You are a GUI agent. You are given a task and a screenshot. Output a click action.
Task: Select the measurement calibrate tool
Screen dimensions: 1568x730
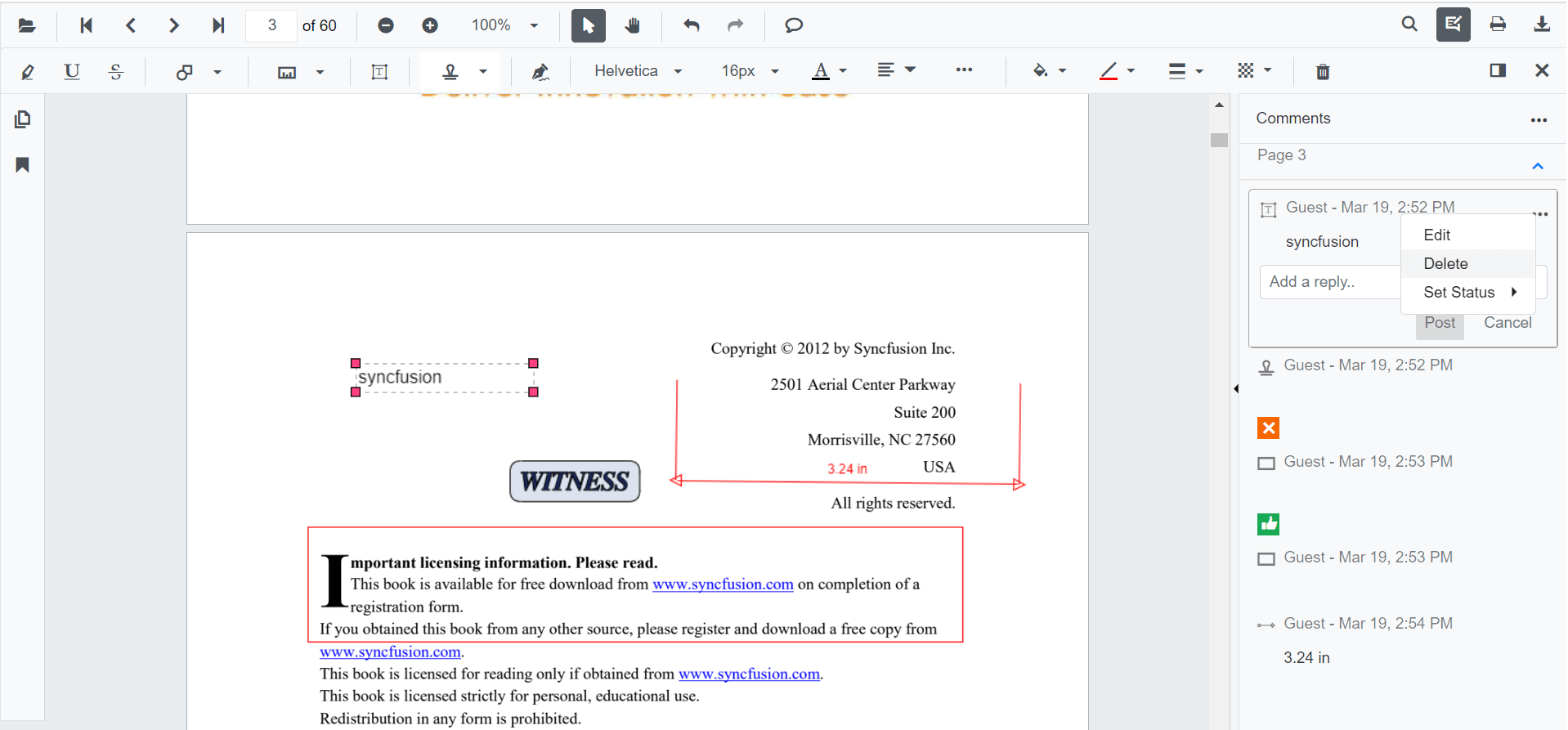(x=287, y=72)
